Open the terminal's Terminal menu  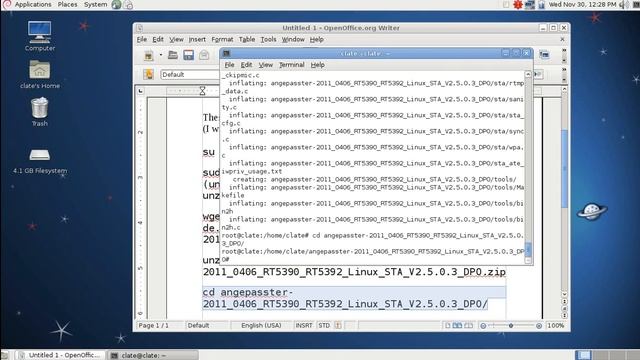[x=292, y=65]
